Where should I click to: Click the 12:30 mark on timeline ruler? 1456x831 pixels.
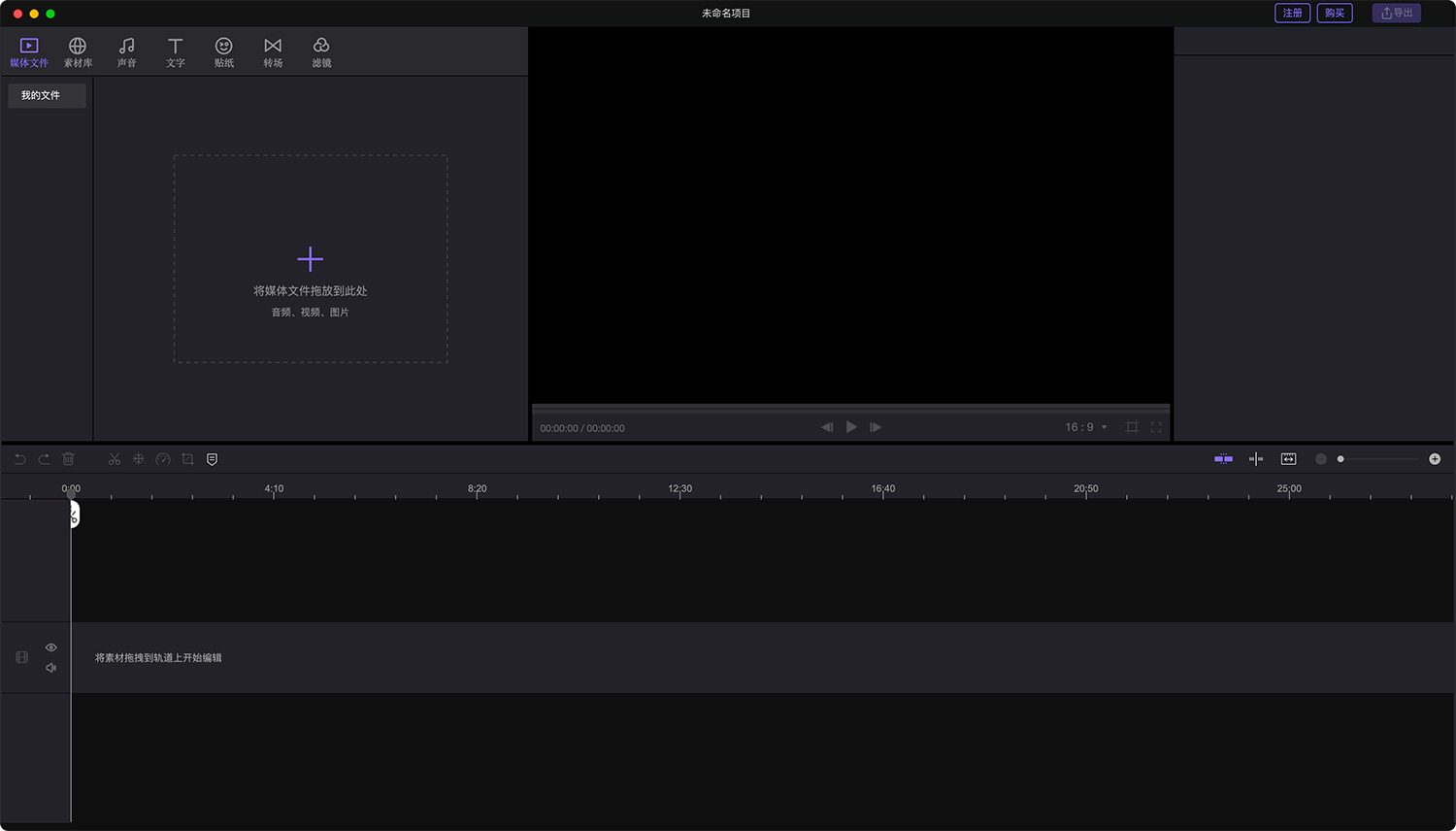point(679,488)
